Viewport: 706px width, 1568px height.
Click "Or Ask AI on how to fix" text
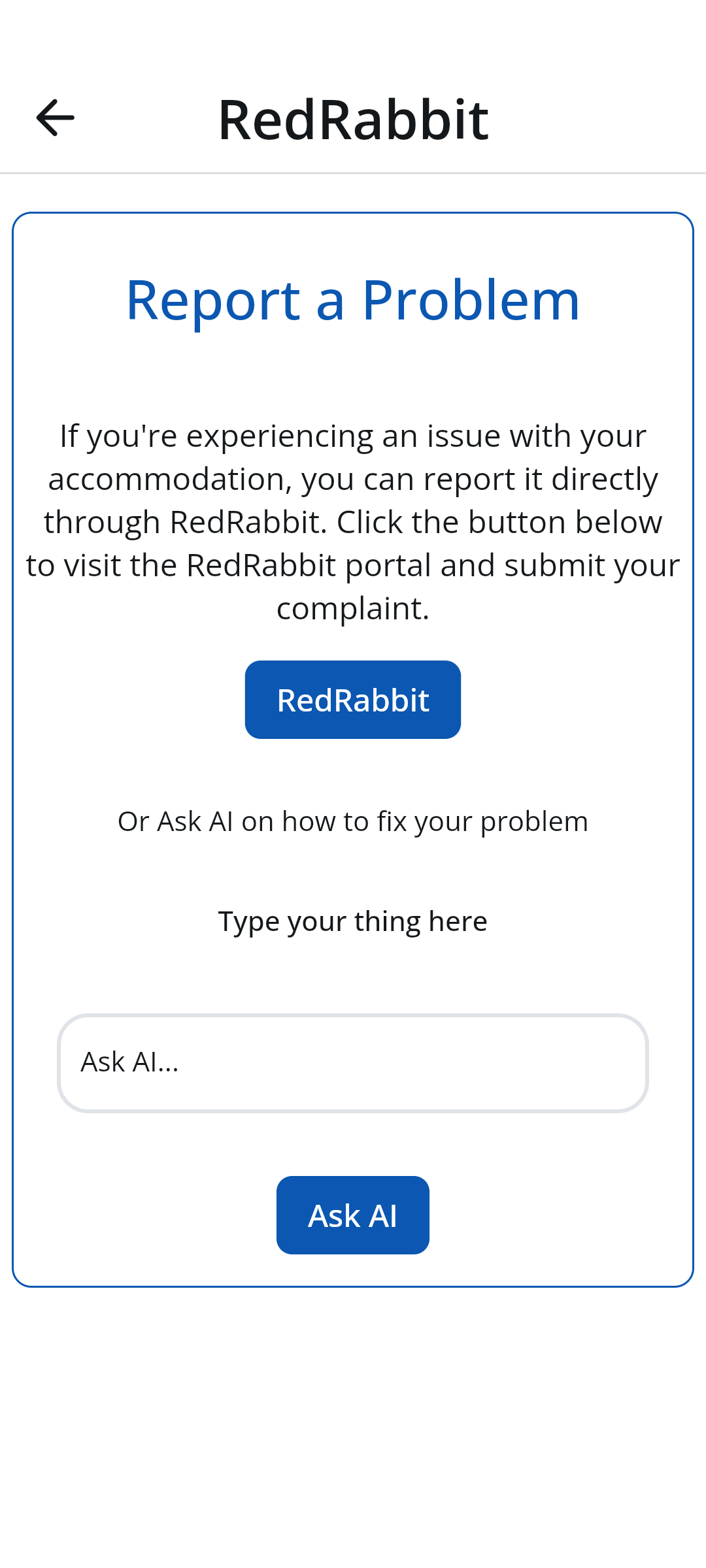coord(353,821)
